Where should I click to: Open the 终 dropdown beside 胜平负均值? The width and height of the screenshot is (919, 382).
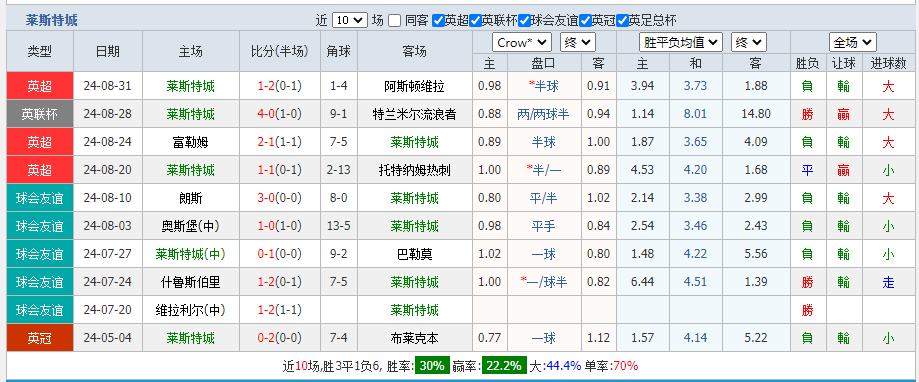749,43
